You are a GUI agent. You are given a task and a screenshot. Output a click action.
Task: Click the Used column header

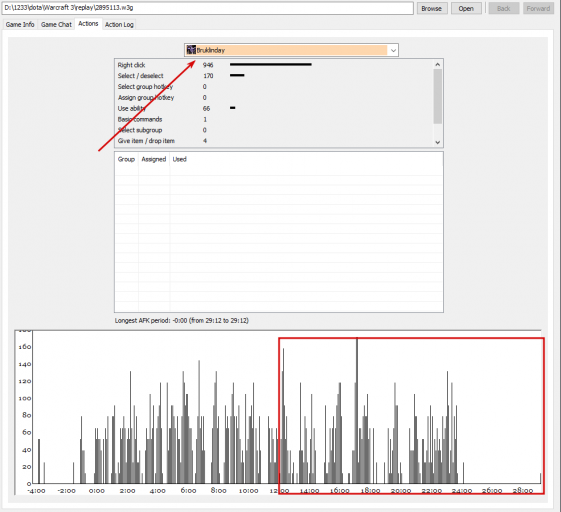click(180, 159)
